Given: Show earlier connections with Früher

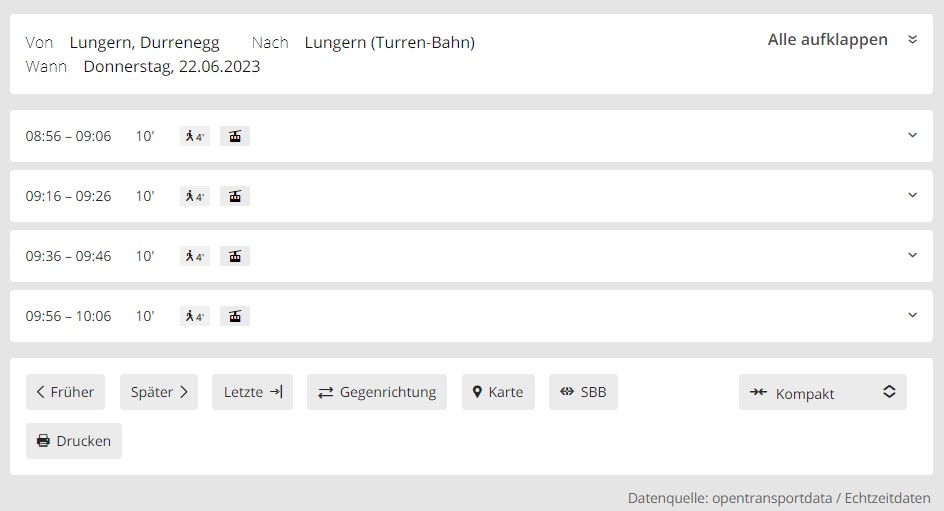Looking at the screenshot, I should [65, 392].
